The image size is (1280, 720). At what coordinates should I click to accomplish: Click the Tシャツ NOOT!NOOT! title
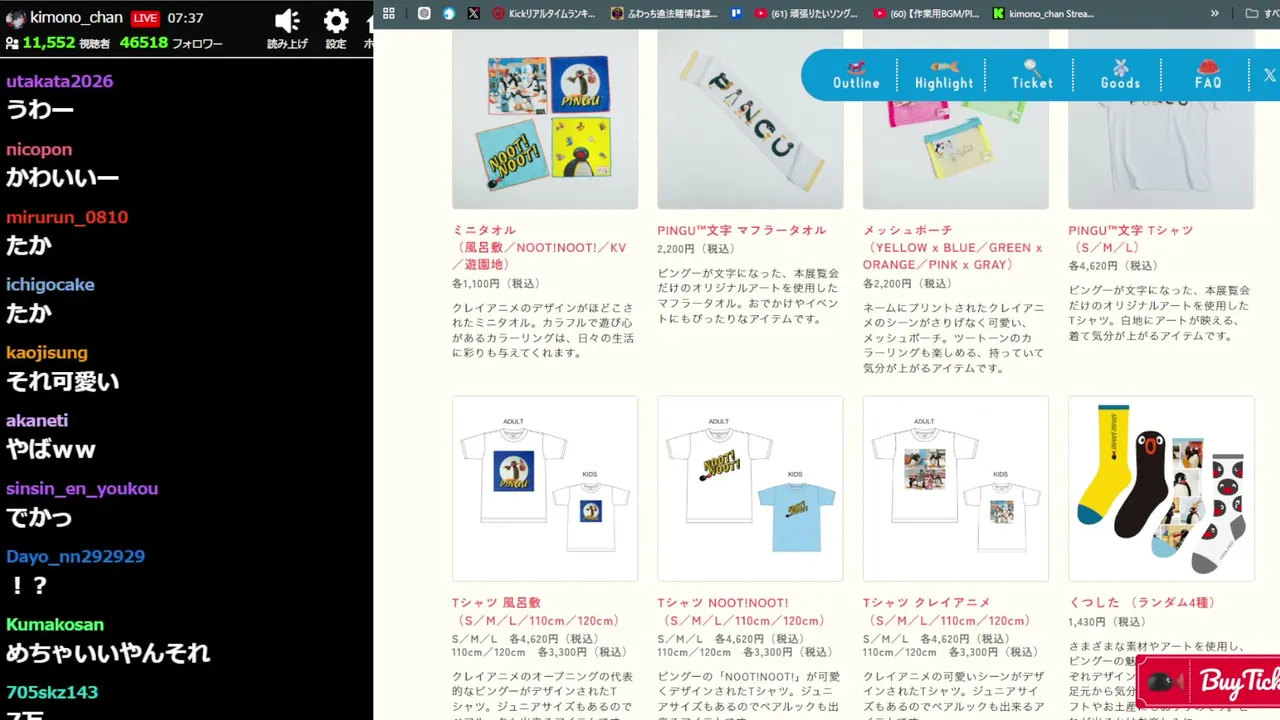(742, 612)
